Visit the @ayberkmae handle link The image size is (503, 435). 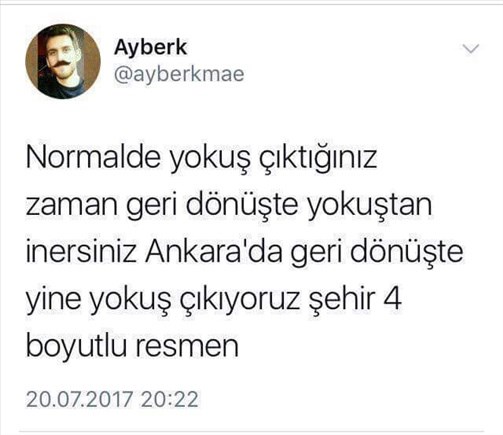click(x=179, y=74)
